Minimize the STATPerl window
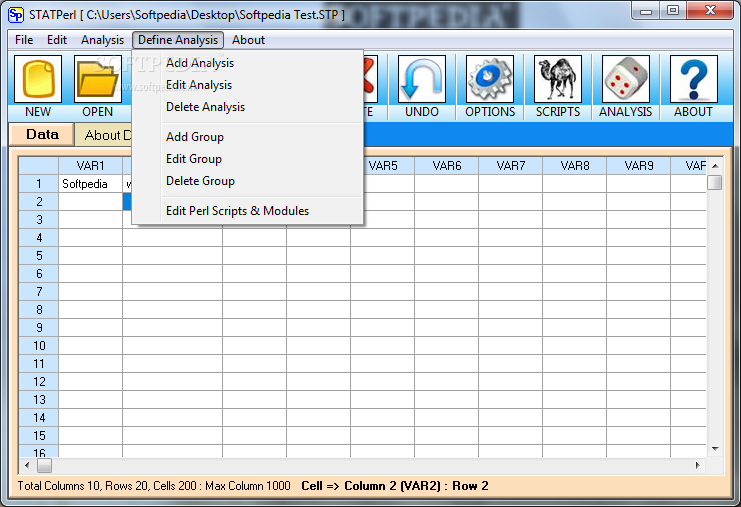The image size is (741, 507). (646, 11)
